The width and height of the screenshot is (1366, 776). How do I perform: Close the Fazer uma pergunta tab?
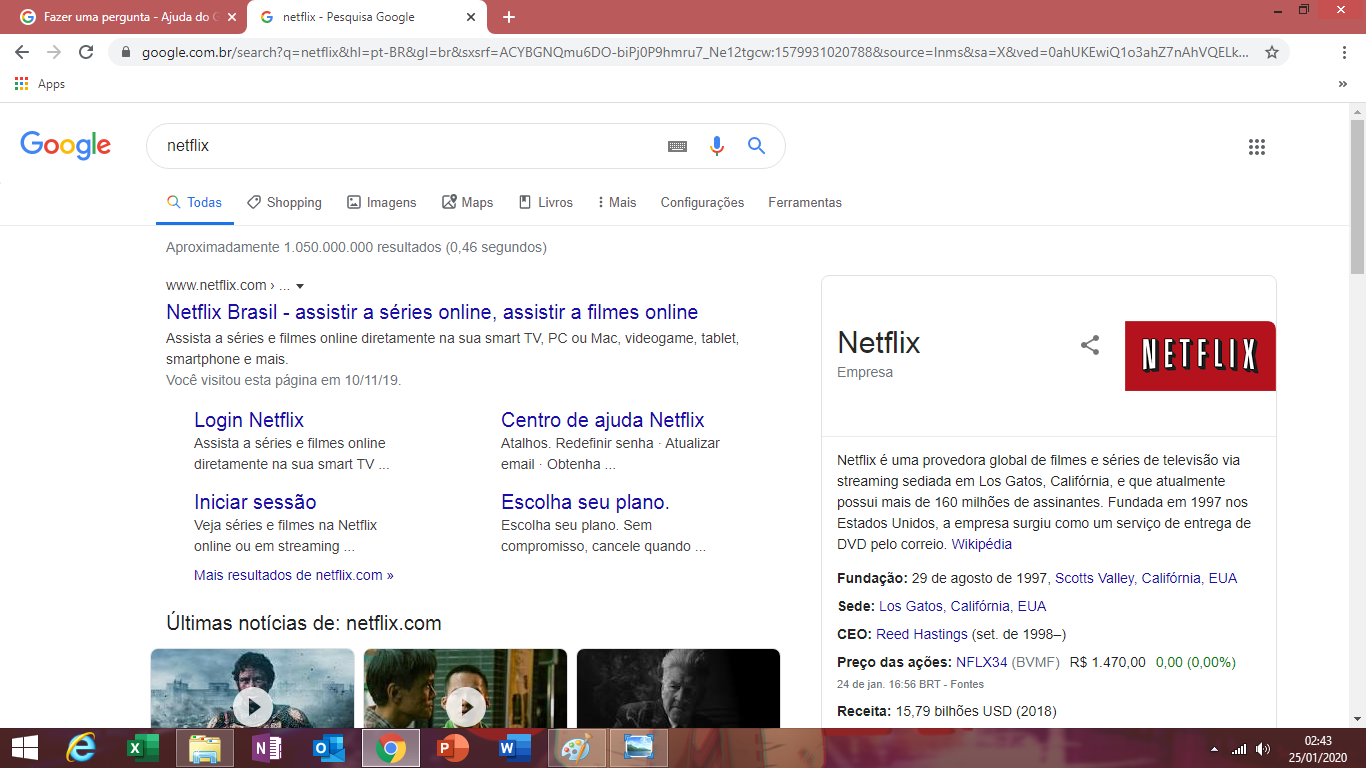coord(232,17)
